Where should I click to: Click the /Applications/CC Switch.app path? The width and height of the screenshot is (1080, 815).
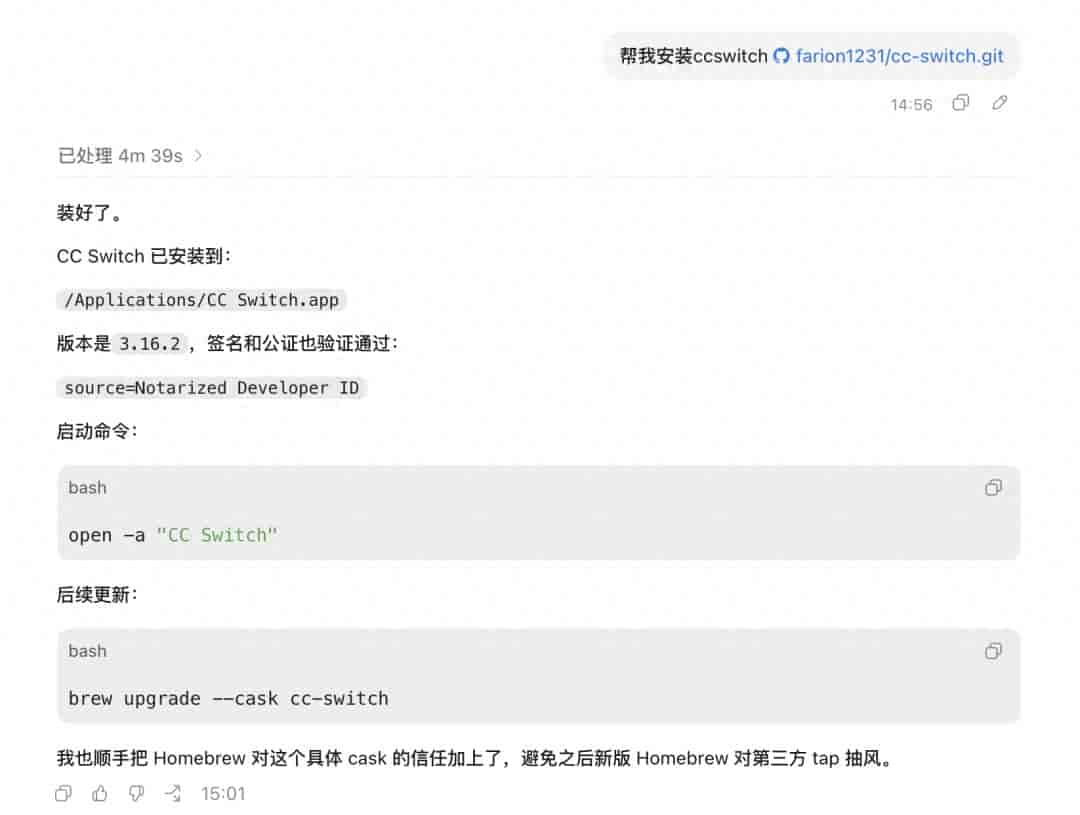pos(201,300)
